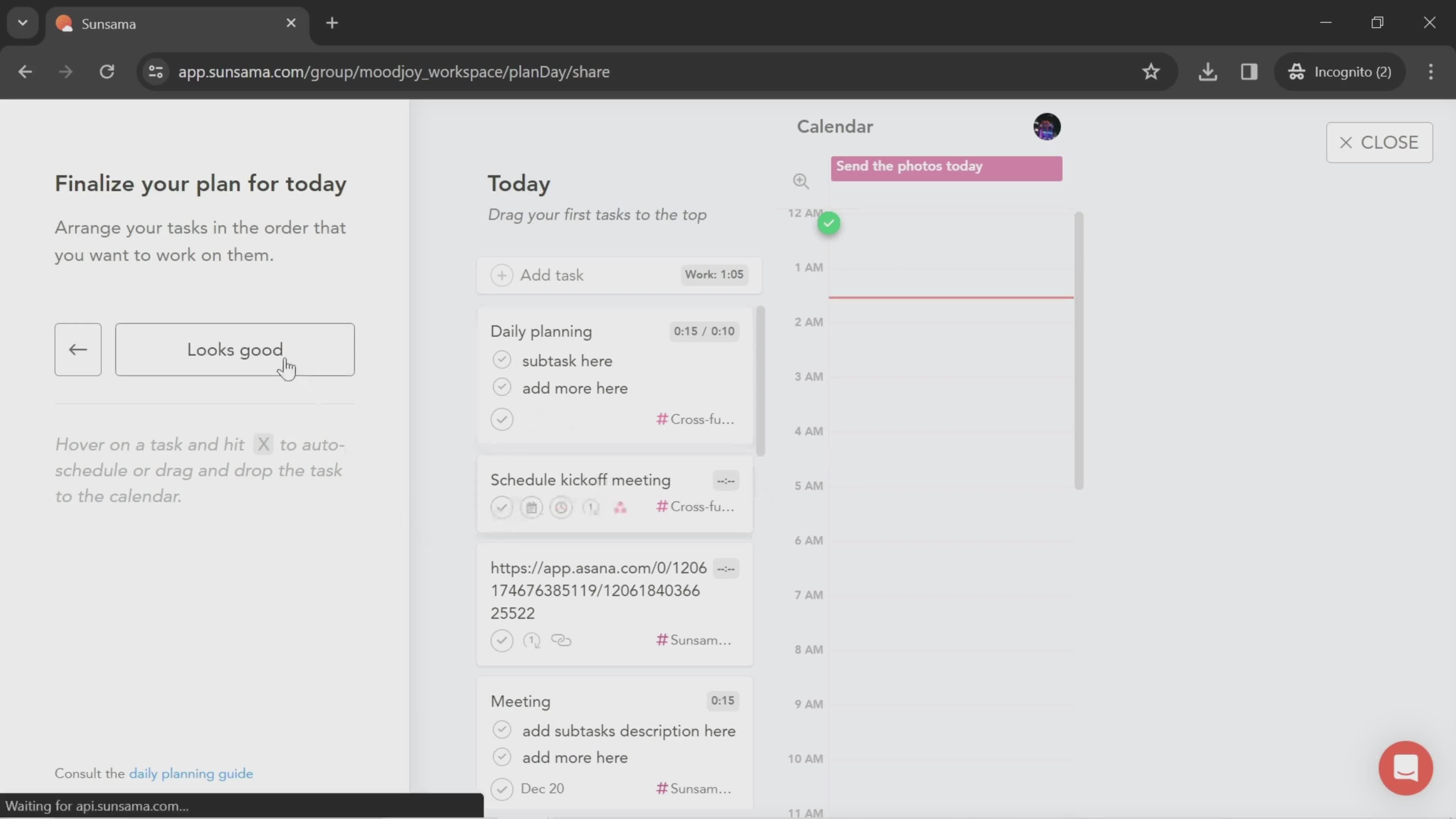Click the add task icon in Today

click(x=501, y=274)
